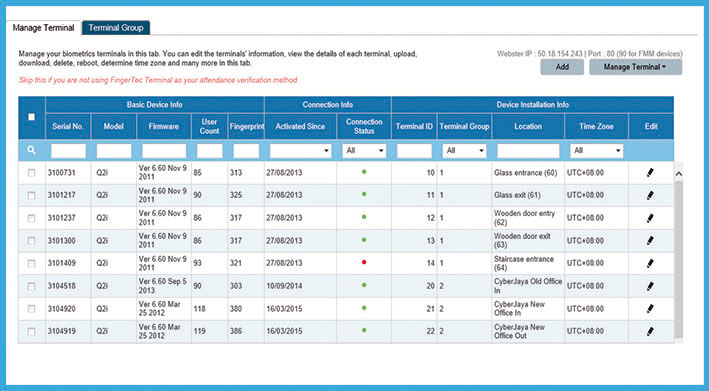The width and height of the screenshot is (709, 391).
Task: Open the Connection Status filter dropdown
Action: [x=364, y=151]
